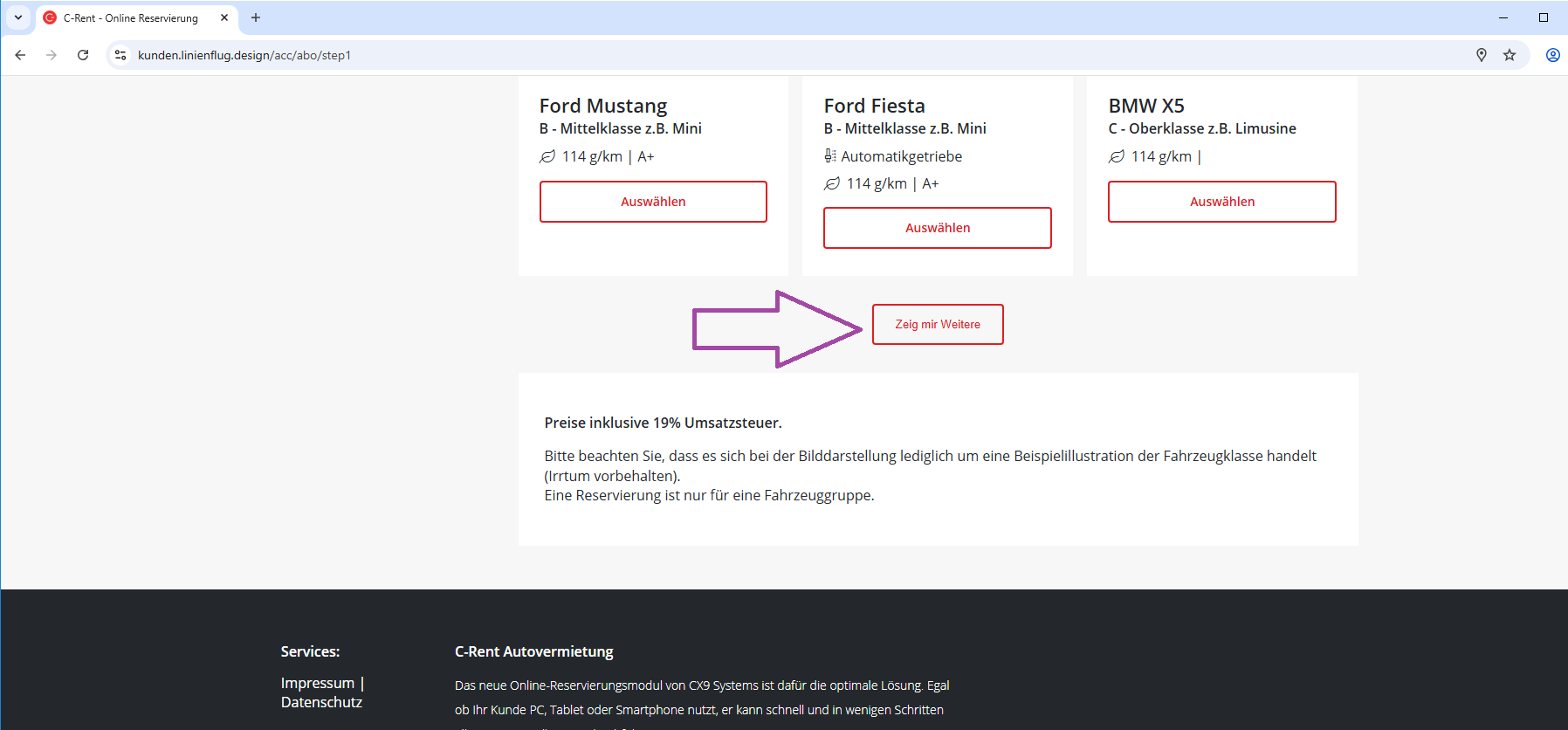This screenshot has width=1568, height=730.
Task: Click the browser back arrow
Action: point(20,55)
